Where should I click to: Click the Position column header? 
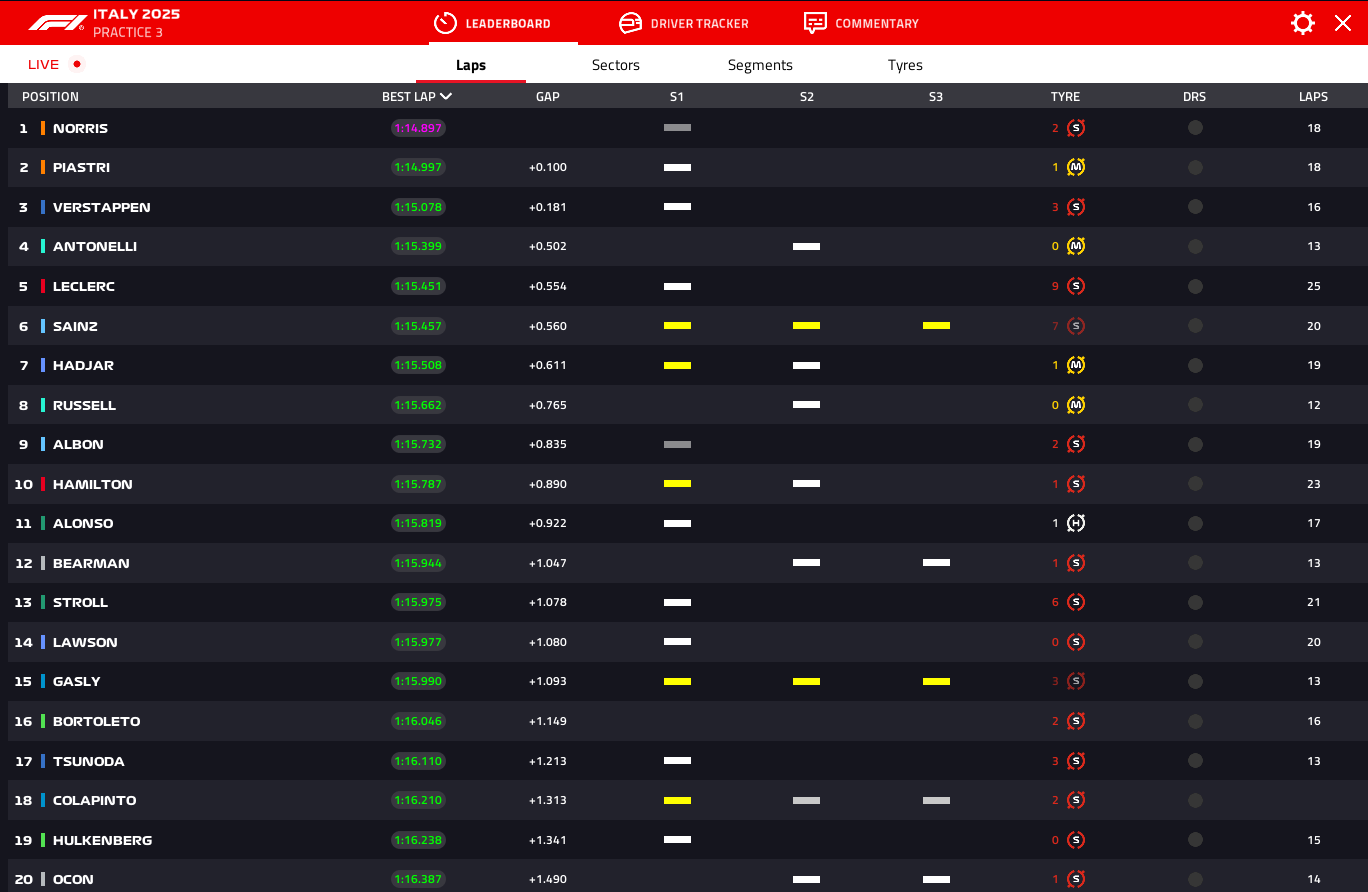50,97
